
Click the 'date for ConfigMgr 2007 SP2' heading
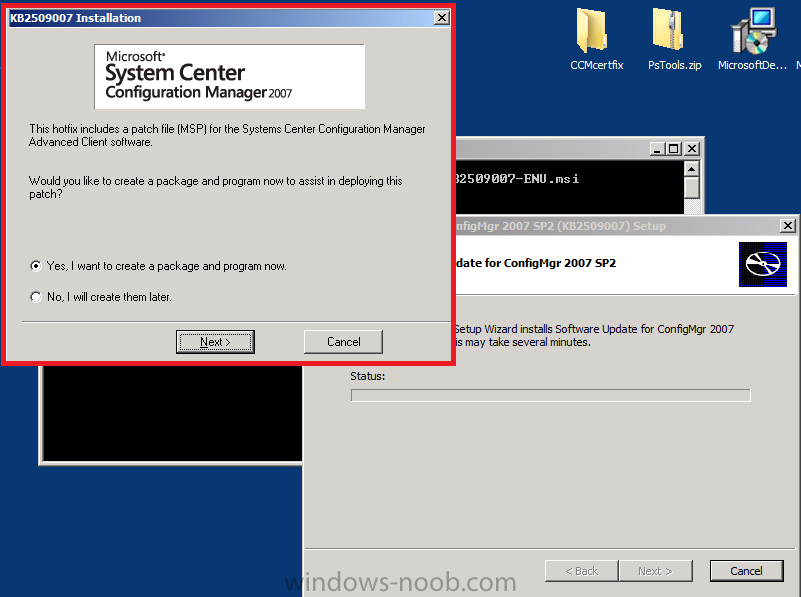[x=536, y=263]
